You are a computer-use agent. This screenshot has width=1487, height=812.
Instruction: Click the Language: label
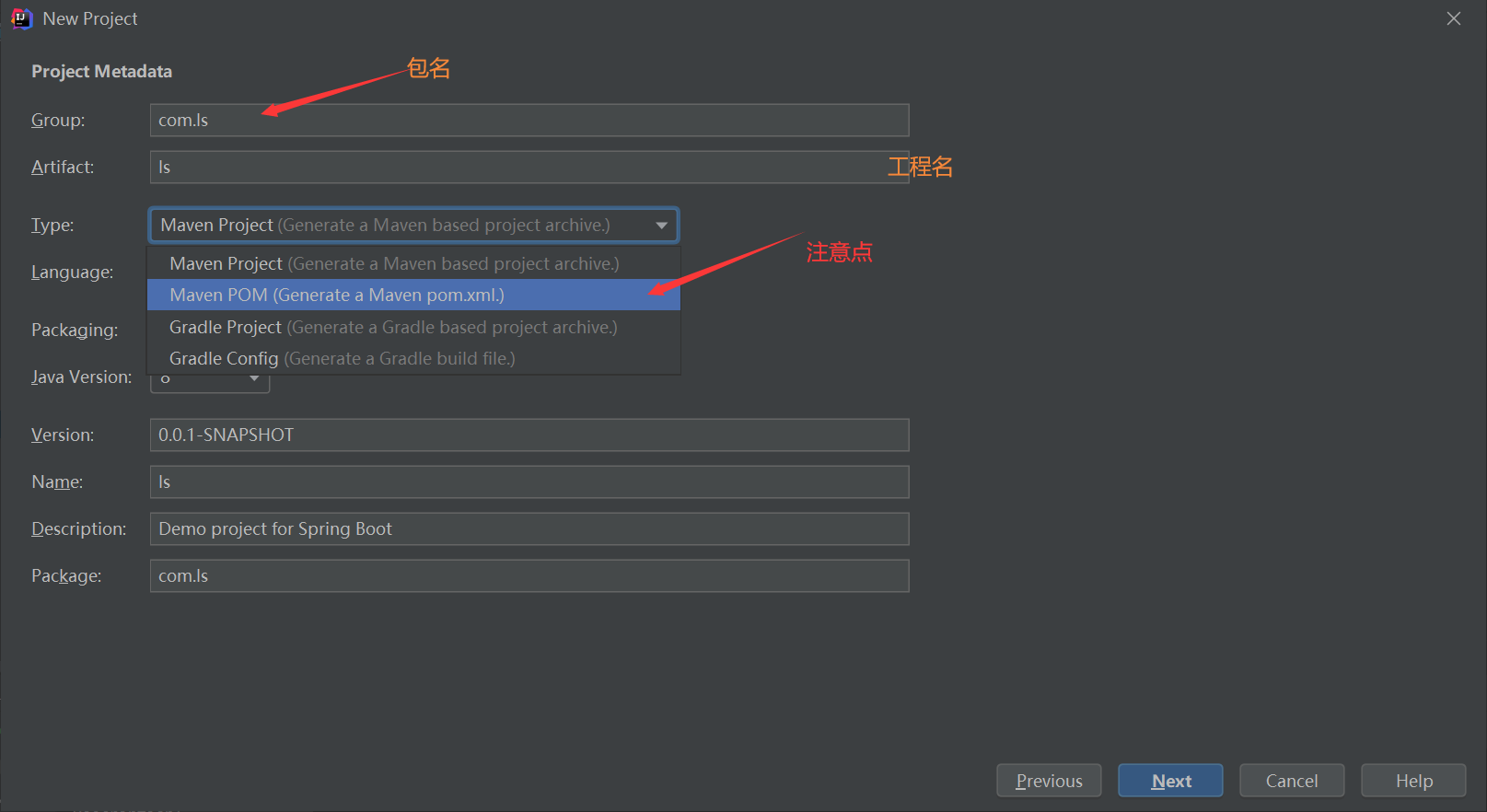click(x=72, y=273)
